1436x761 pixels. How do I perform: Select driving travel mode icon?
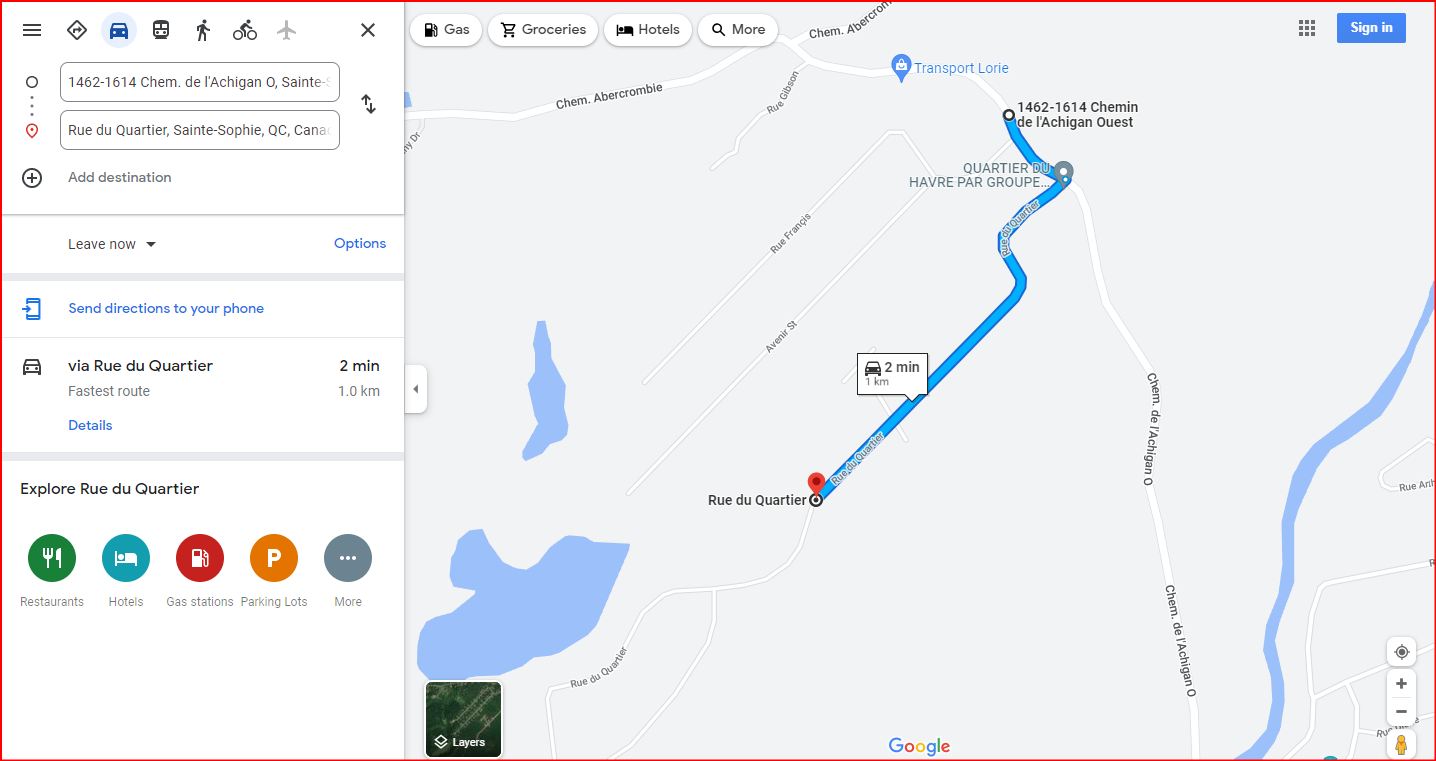tap(119, 30)
